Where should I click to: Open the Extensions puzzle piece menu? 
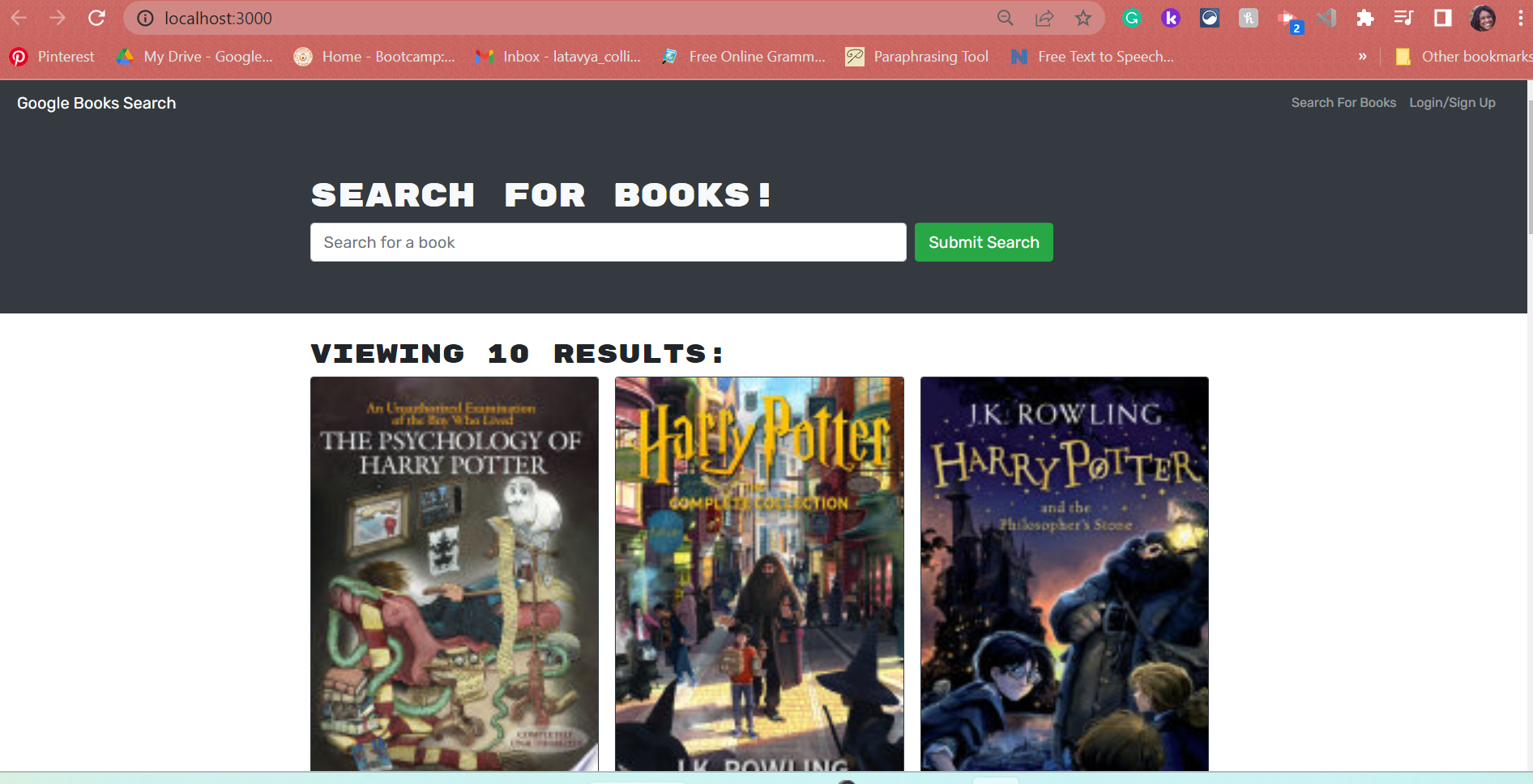click(1365, 18)
